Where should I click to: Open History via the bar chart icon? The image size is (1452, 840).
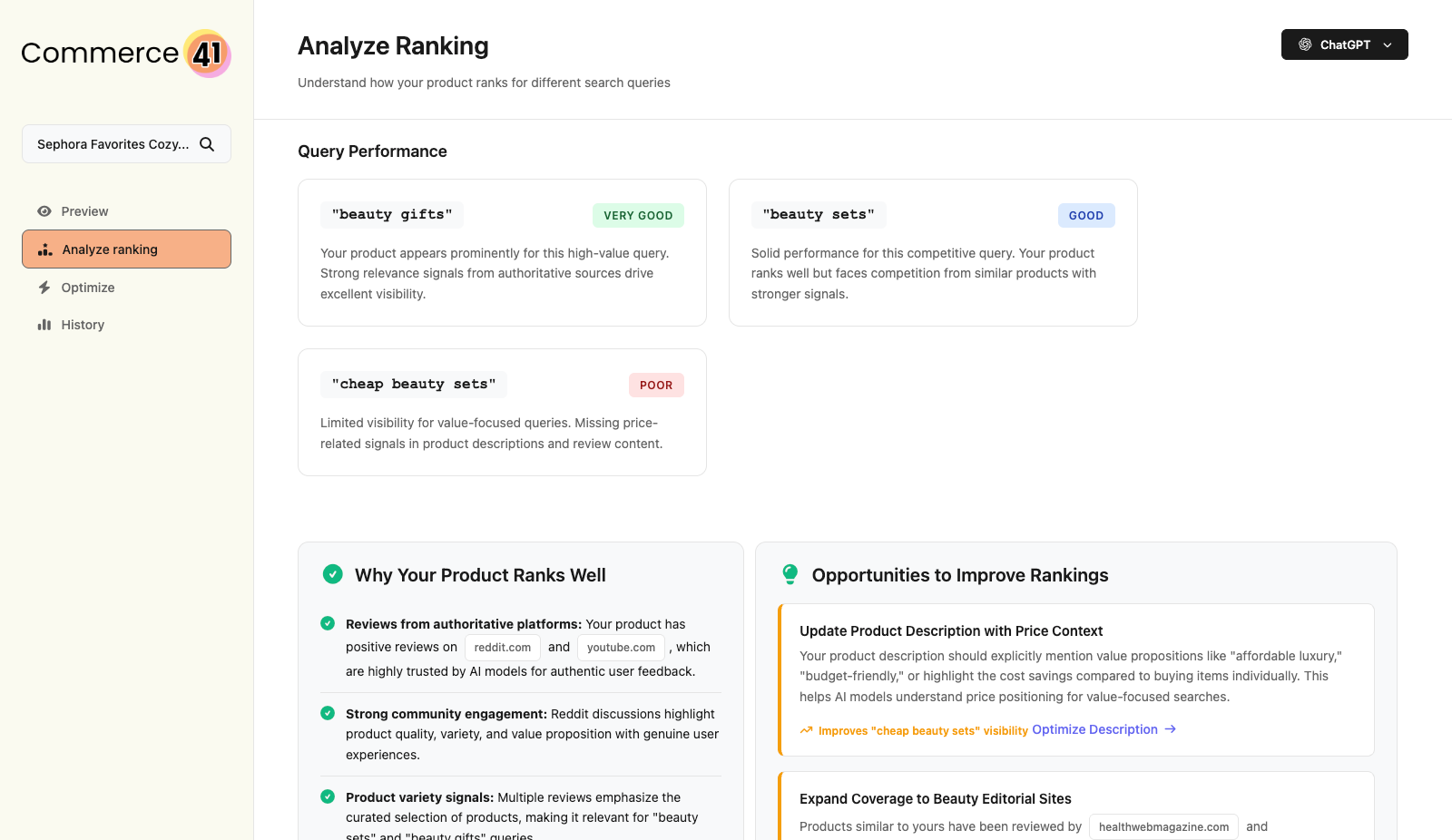(x=46, y=324)
